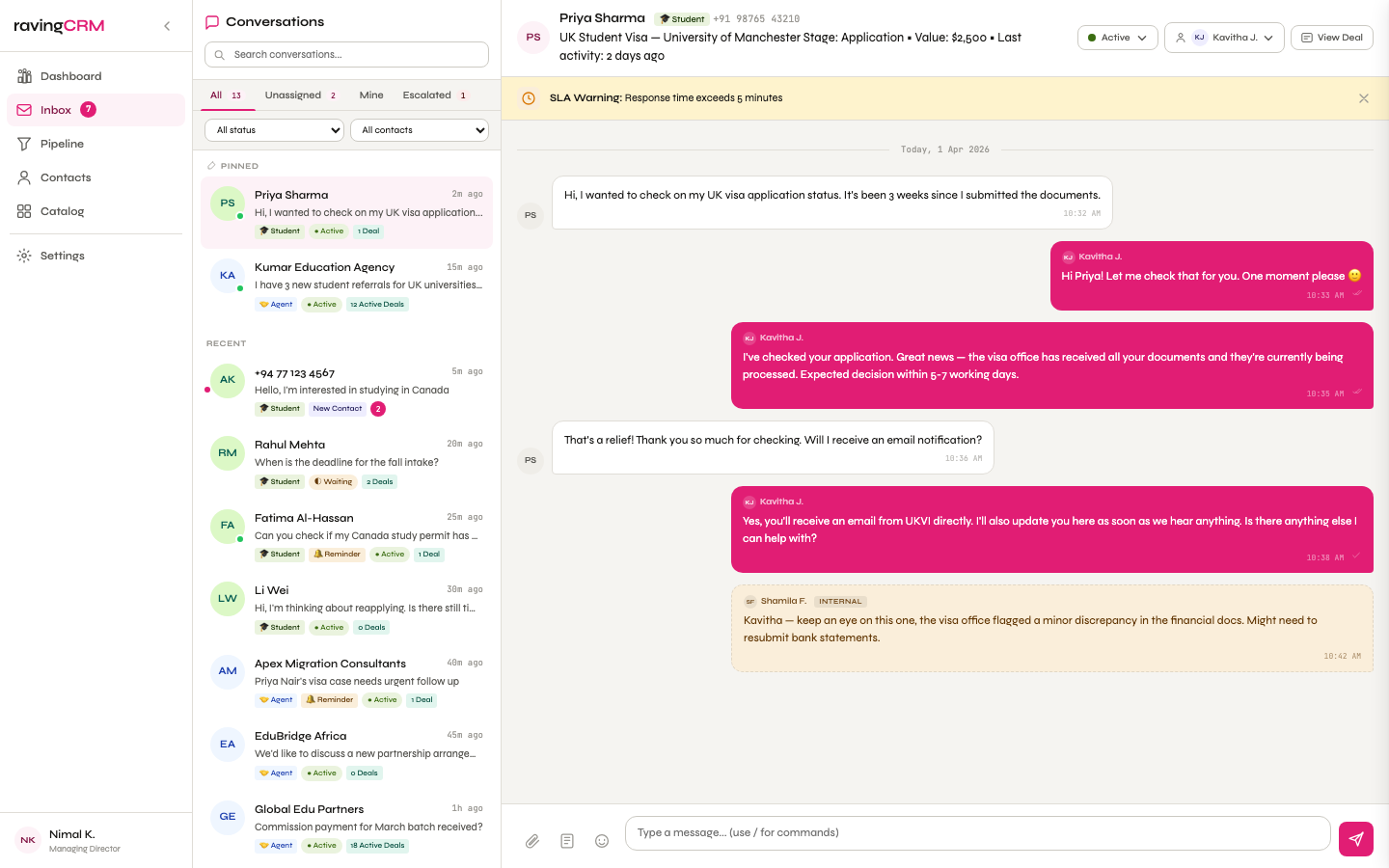Switch to the Escalated tab
1389x868 pixels.
pyautogui.click(x=427, y=95)
